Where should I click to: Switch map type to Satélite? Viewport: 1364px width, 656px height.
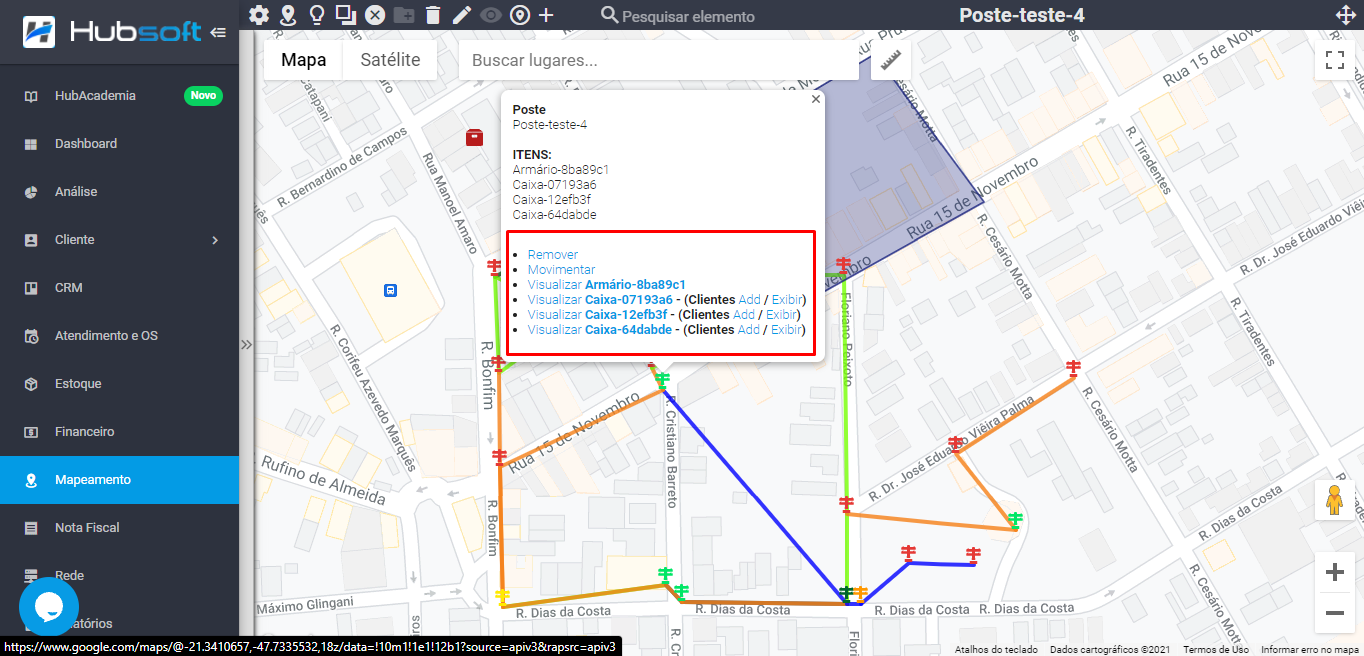[390, 60]
